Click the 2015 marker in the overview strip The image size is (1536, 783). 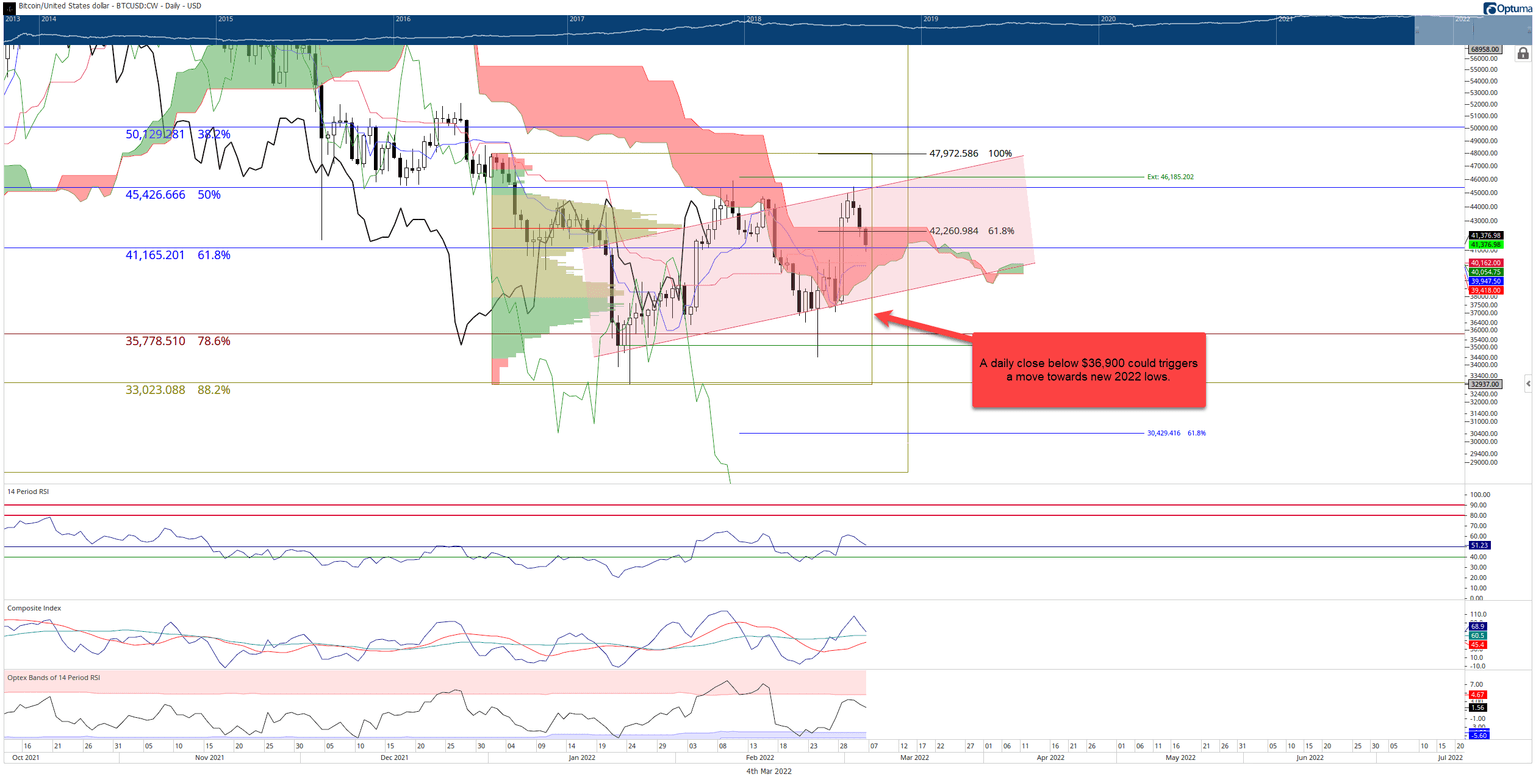pyautogui.click(x=225, y=19)
